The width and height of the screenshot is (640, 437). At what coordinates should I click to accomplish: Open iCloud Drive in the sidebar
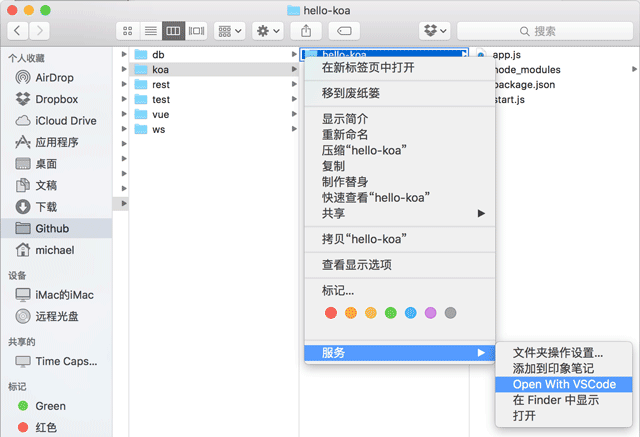[x=65, y=121]
